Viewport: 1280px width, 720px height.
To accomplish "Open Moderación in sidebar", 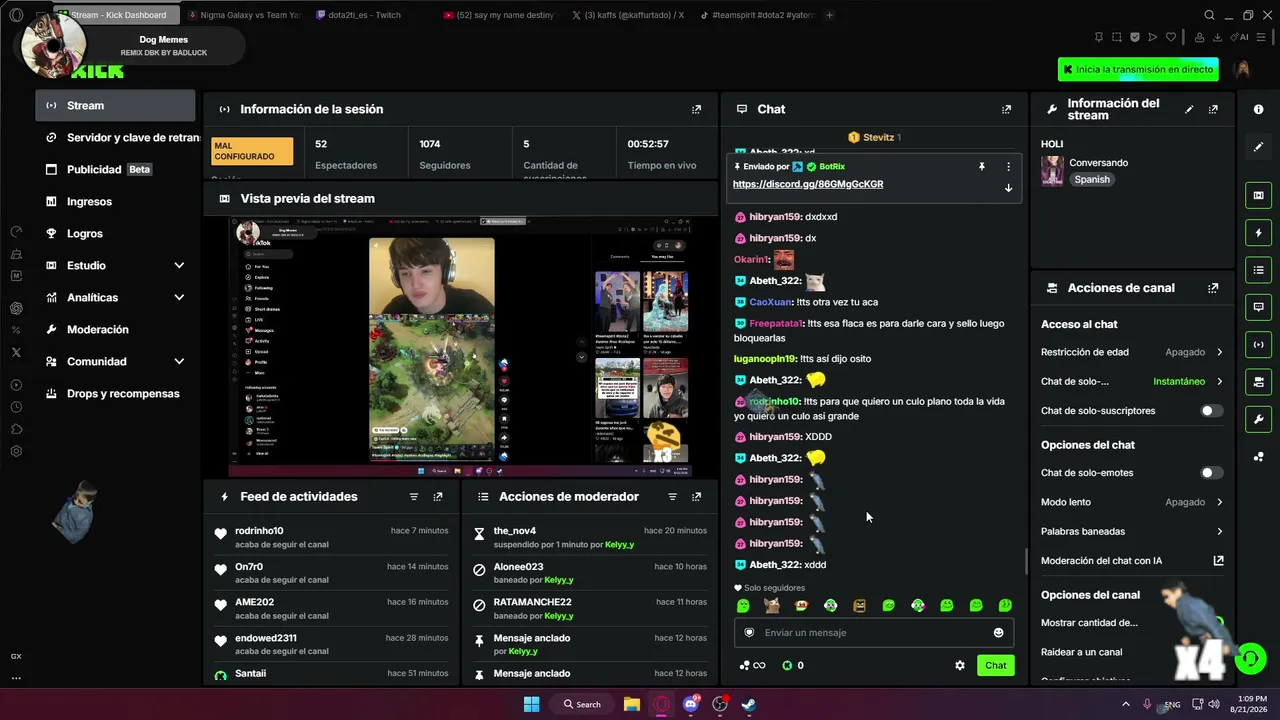I will point(116,329).
